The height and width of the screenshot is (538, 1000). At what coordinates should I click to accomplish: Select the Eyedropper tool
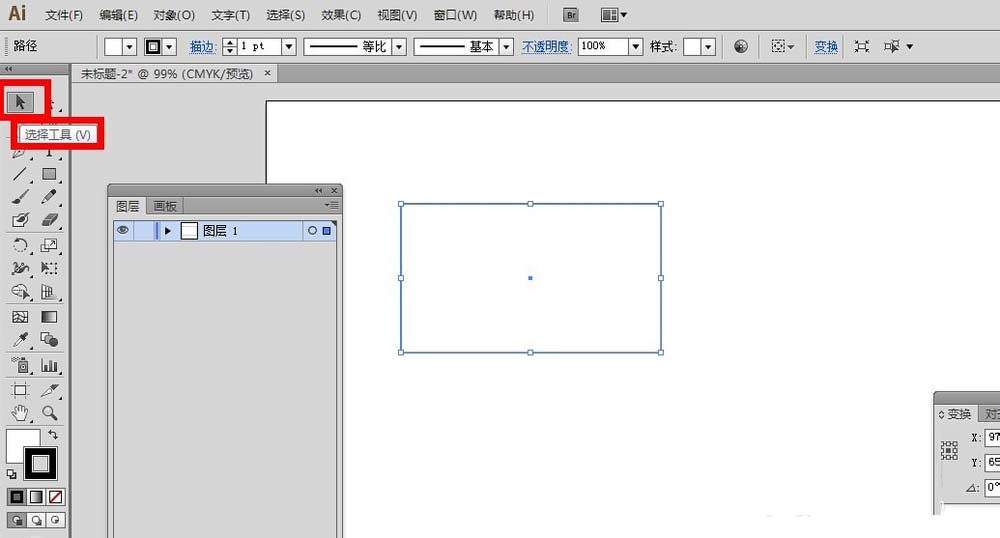(x=20, y=340)
